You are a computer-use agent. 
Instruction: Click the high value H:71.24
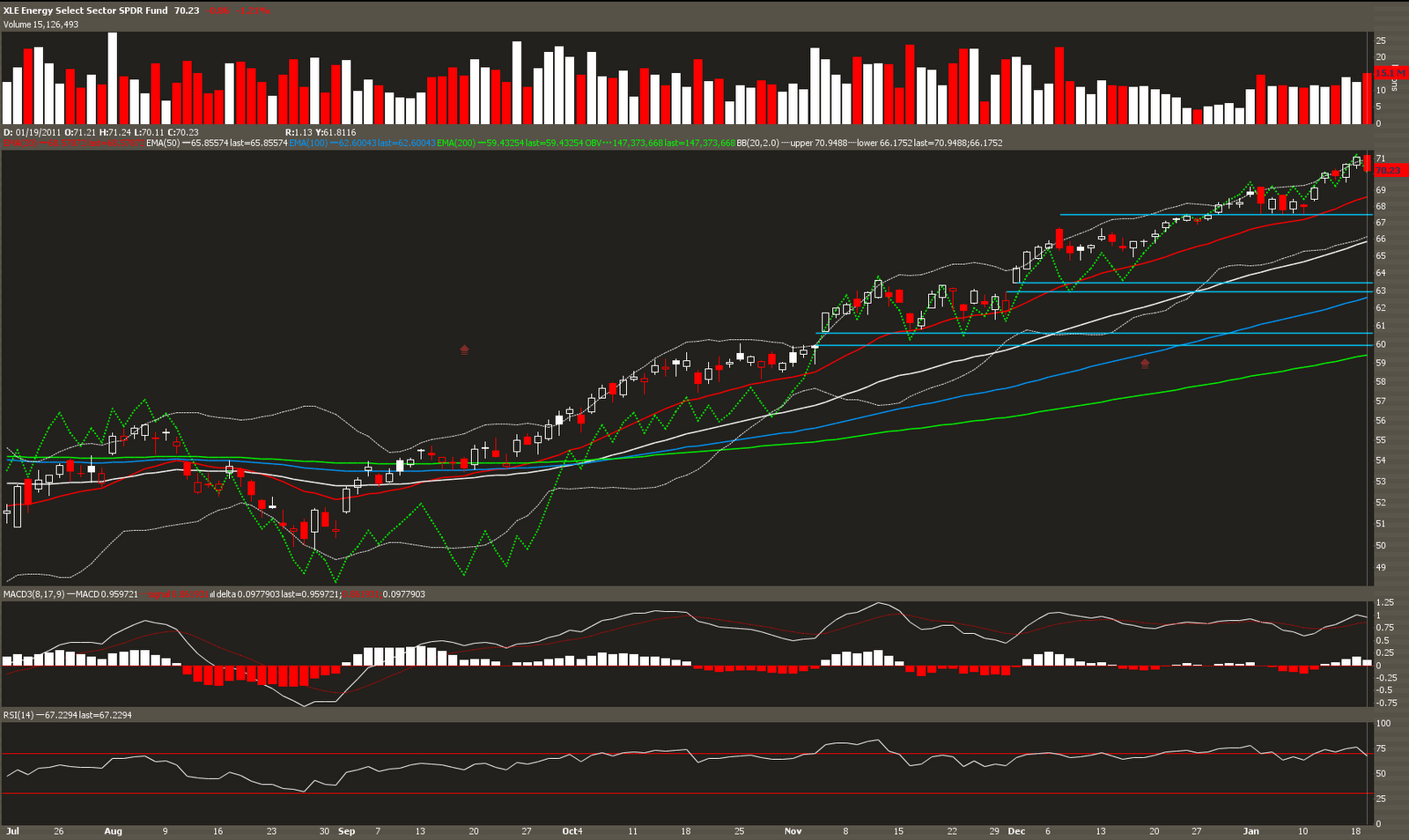click(115, 132)
